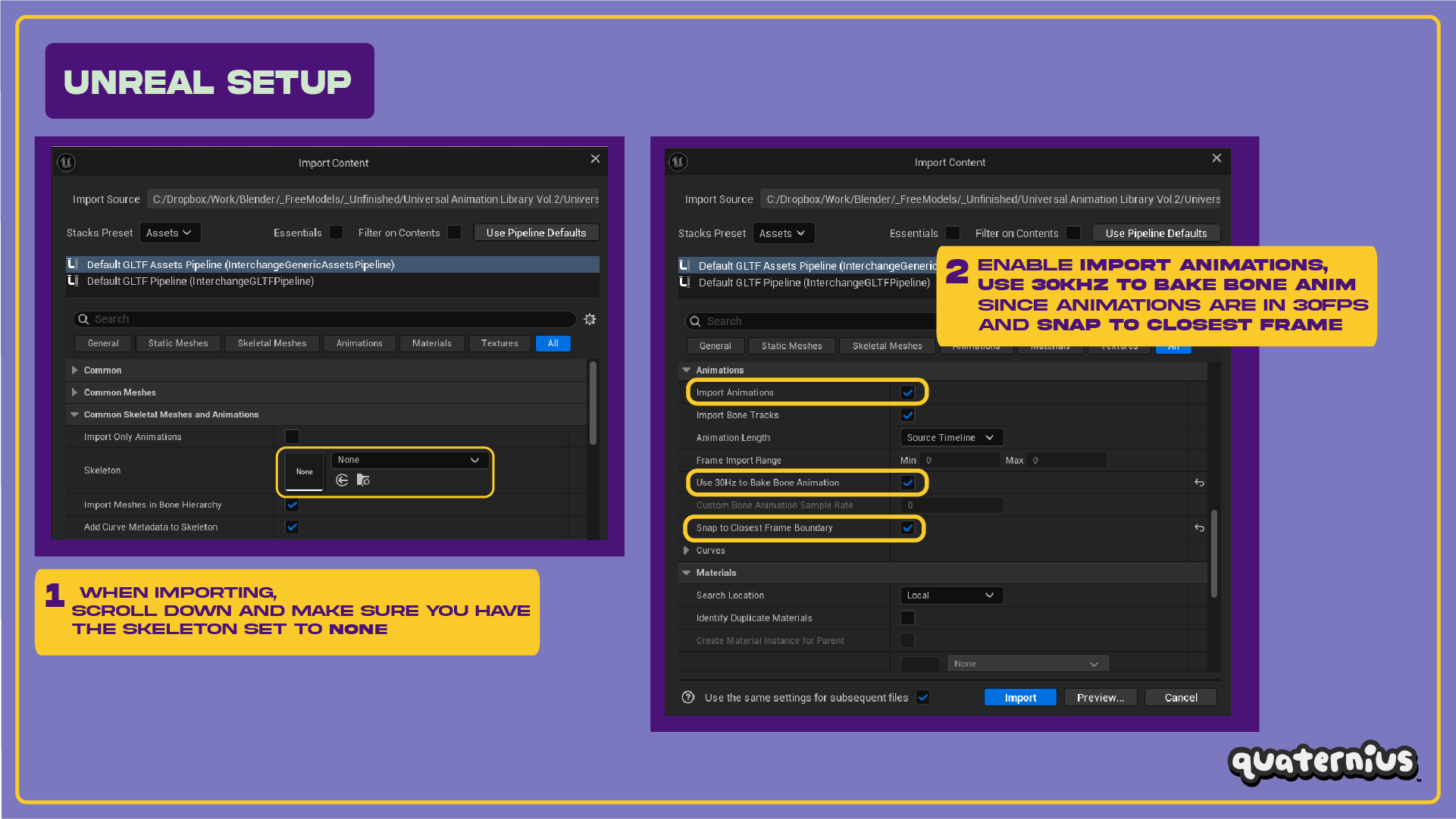
Task: Select Materials tab in left window
Action: (432, 343)
